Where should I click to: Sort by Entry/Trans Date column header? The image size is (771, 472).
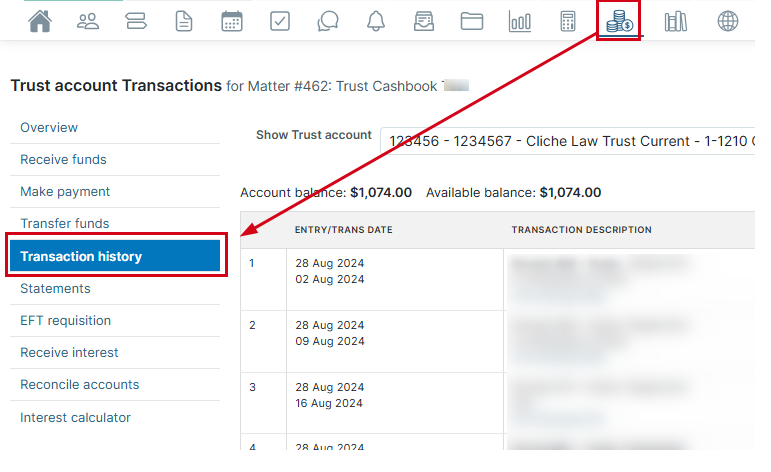[x=343, y=230]
